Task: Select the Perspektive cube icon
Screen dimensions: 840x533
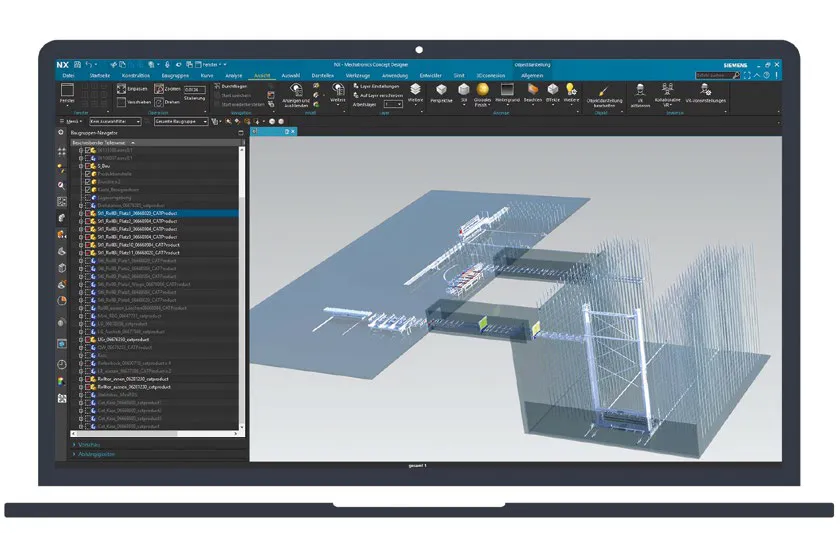Action: 441,89
